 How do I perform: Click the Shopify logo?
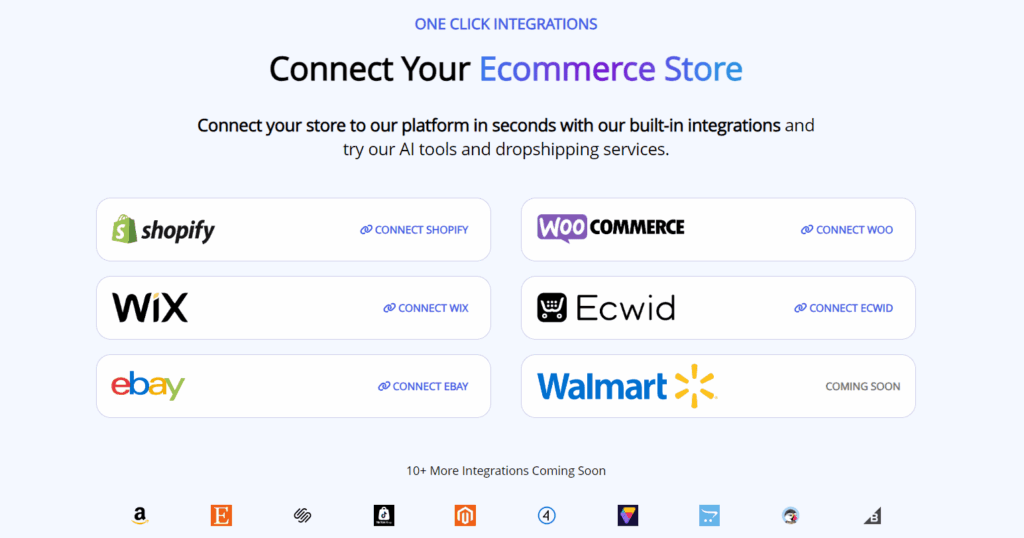coord(163,230)
